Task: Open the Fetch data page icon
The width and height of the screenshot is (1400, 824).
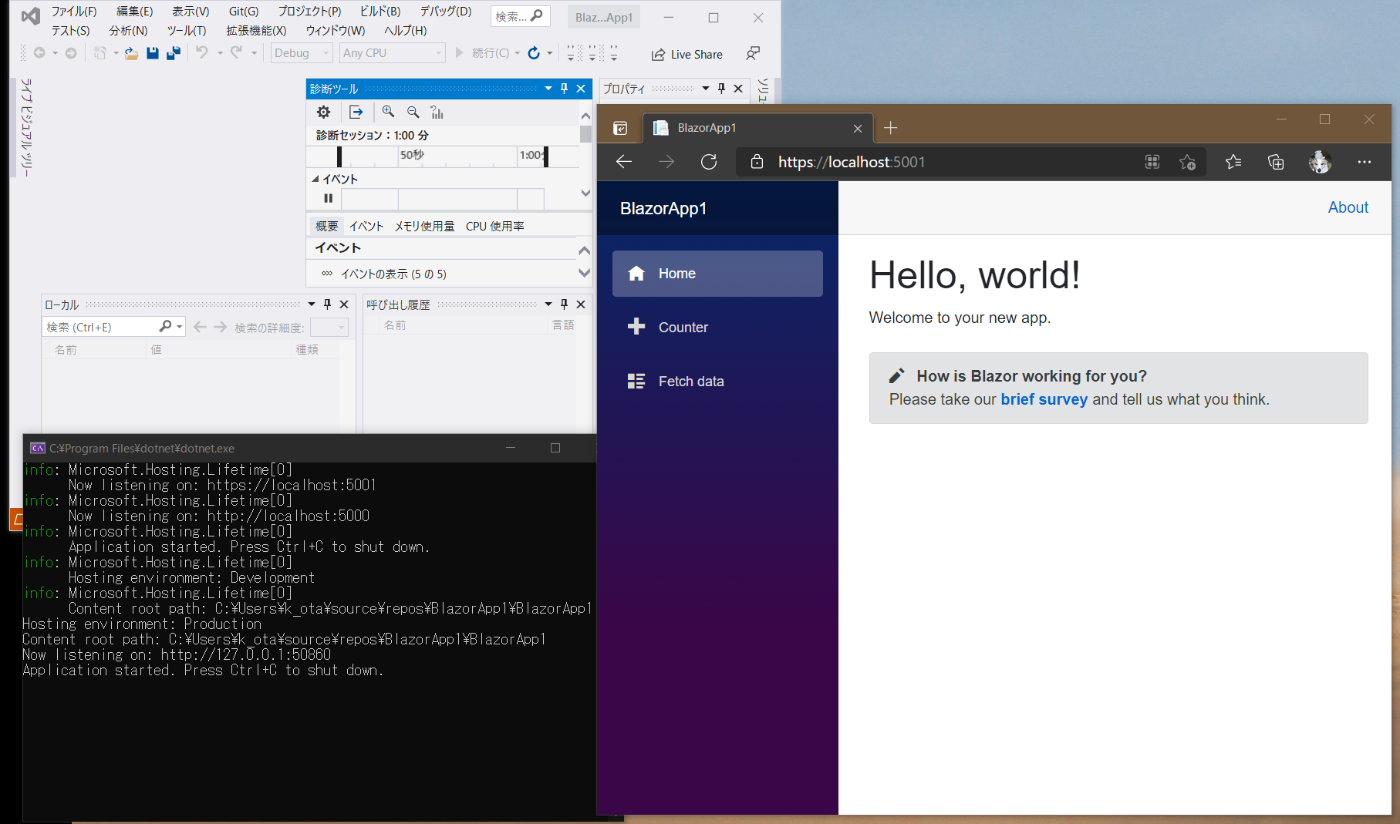Action: tap(636, 380)
